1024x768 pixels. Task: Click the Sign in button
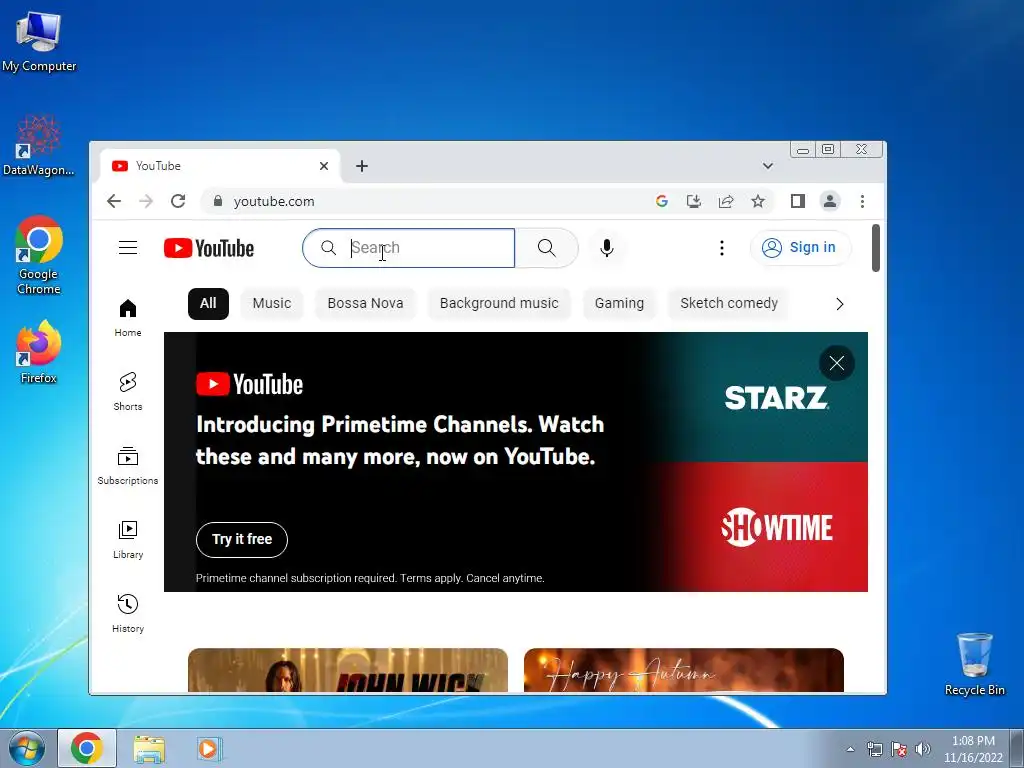coord(801,248)
